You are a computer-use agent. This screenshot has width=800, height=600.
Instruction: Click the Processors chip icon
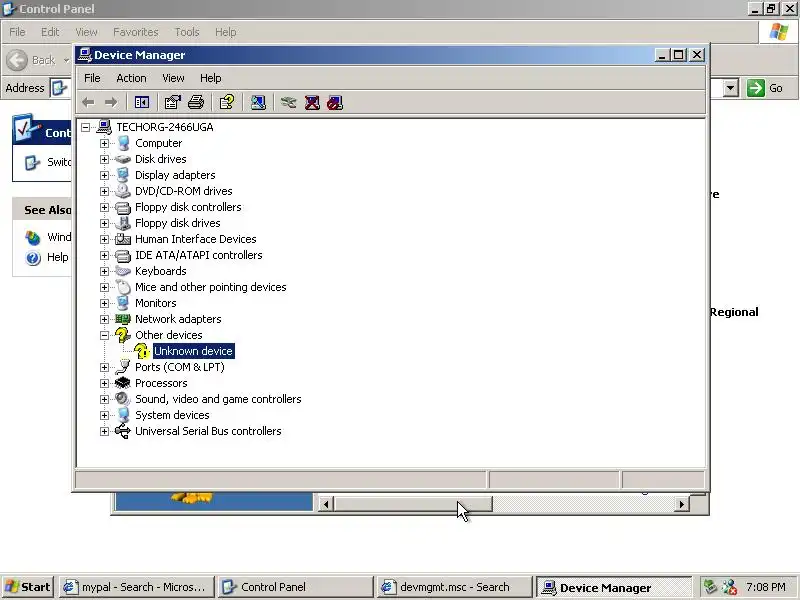(122, 383)
